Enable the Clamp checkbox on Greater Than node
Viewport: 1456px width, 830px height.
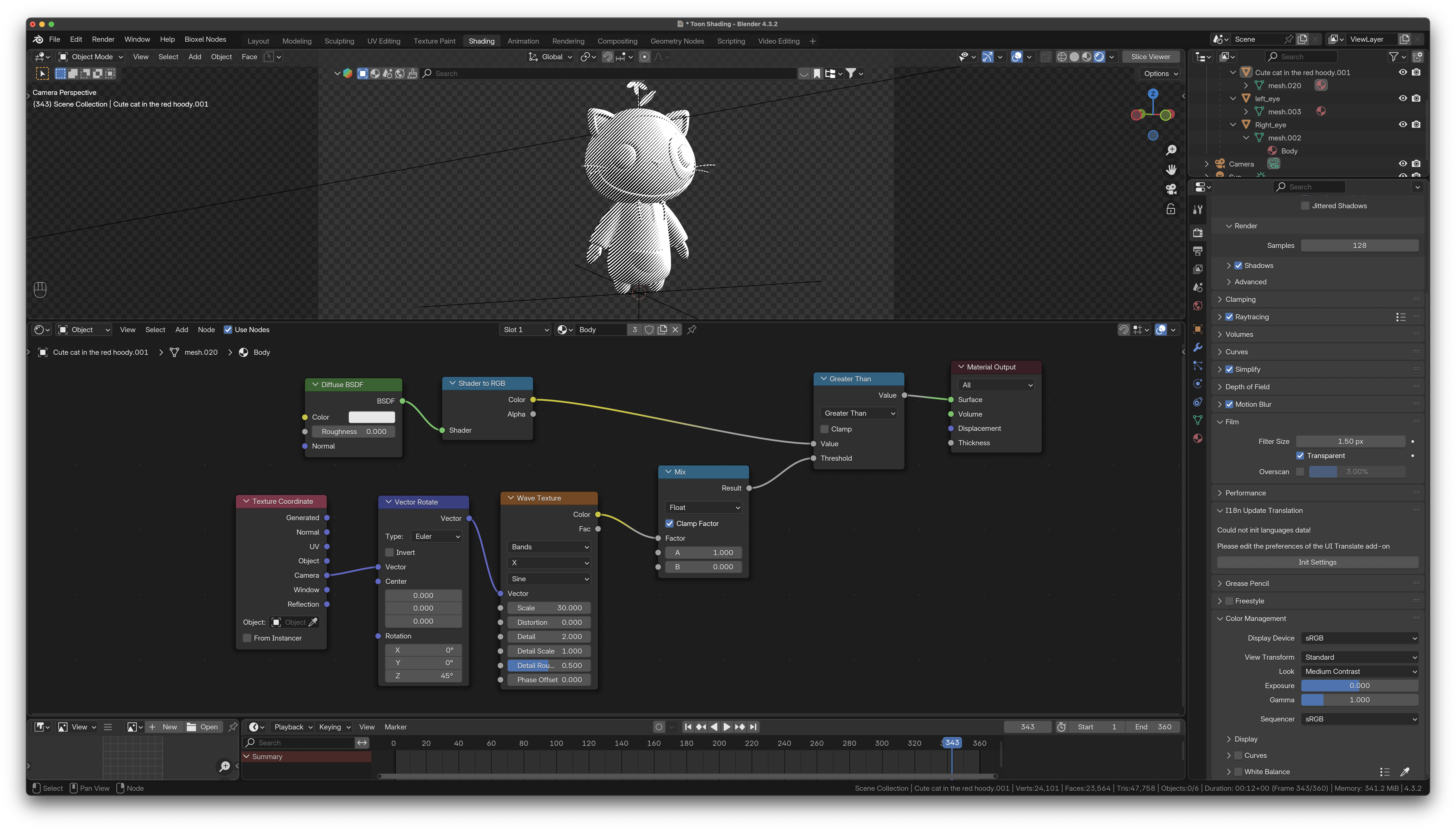824,429
